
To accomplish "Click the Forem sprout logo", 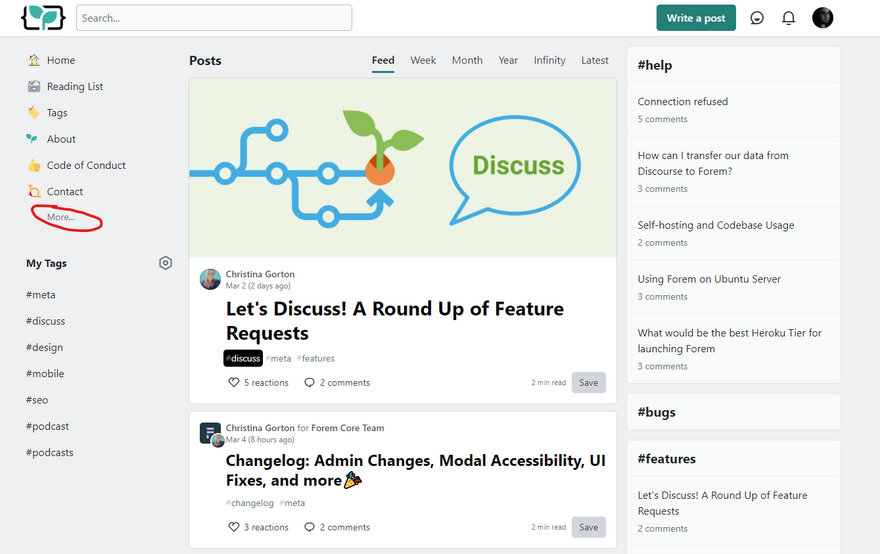I will (43, 18).
